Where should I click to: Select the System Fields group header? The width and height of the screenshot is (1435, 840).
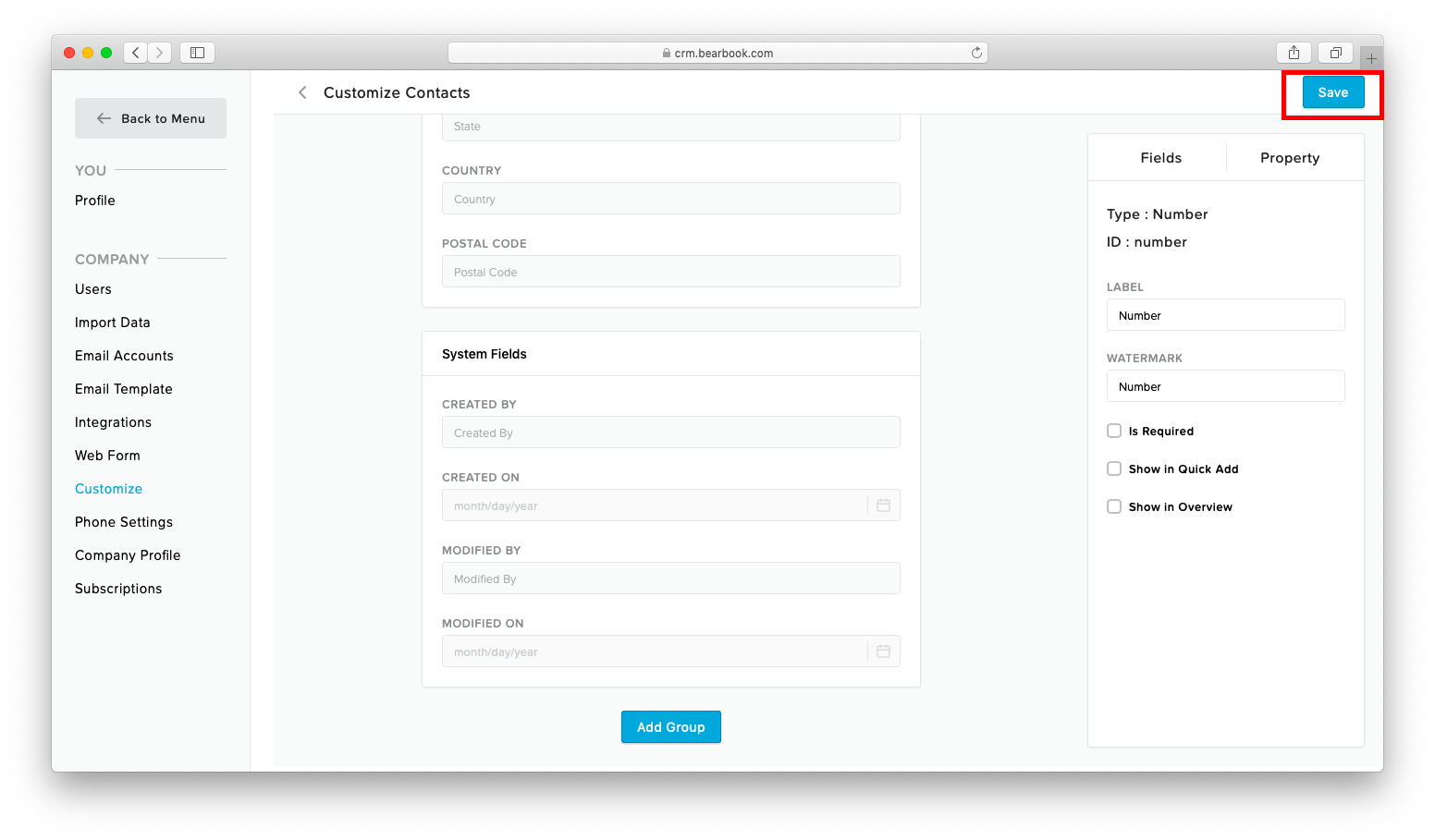pyautogui.click(x=671, y=354)
